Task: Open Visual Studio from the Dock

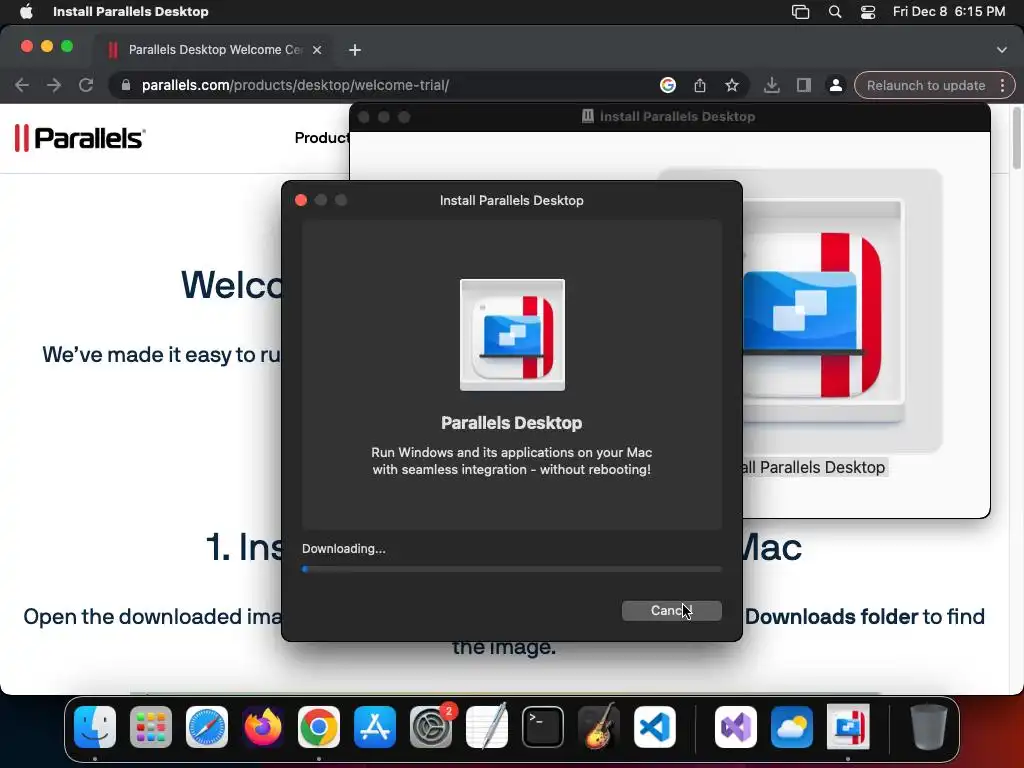Action: [x=736, y=727]
